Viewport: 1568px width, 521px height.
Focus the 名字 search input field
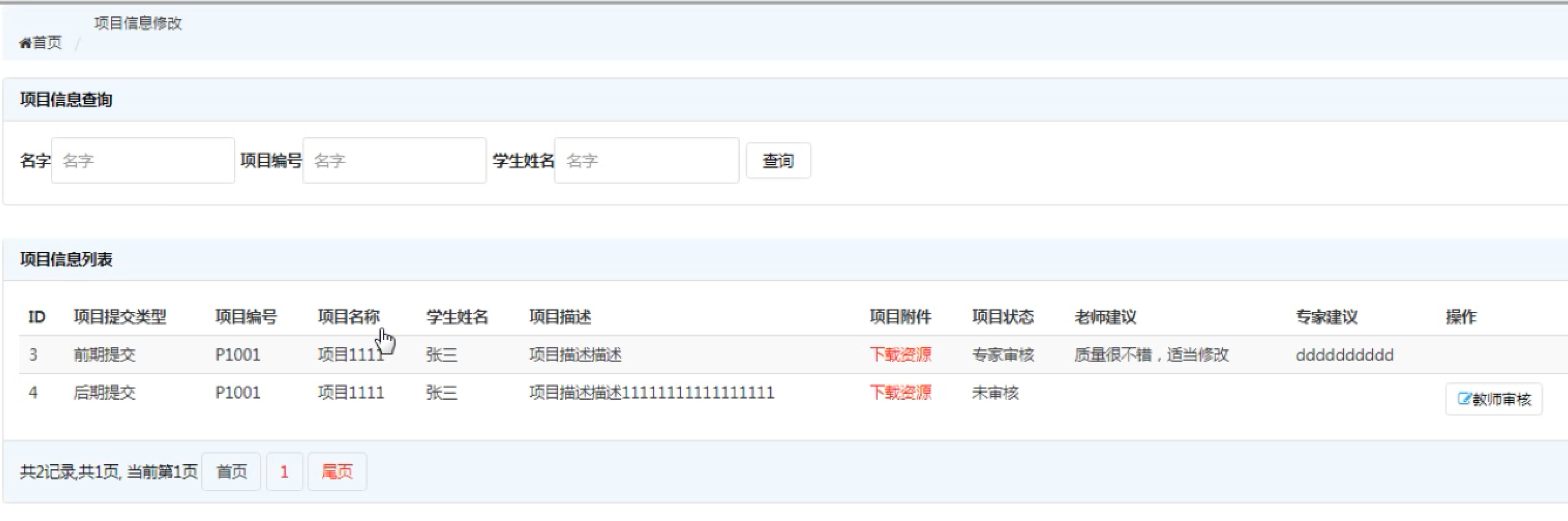click(x=143, y=161)
